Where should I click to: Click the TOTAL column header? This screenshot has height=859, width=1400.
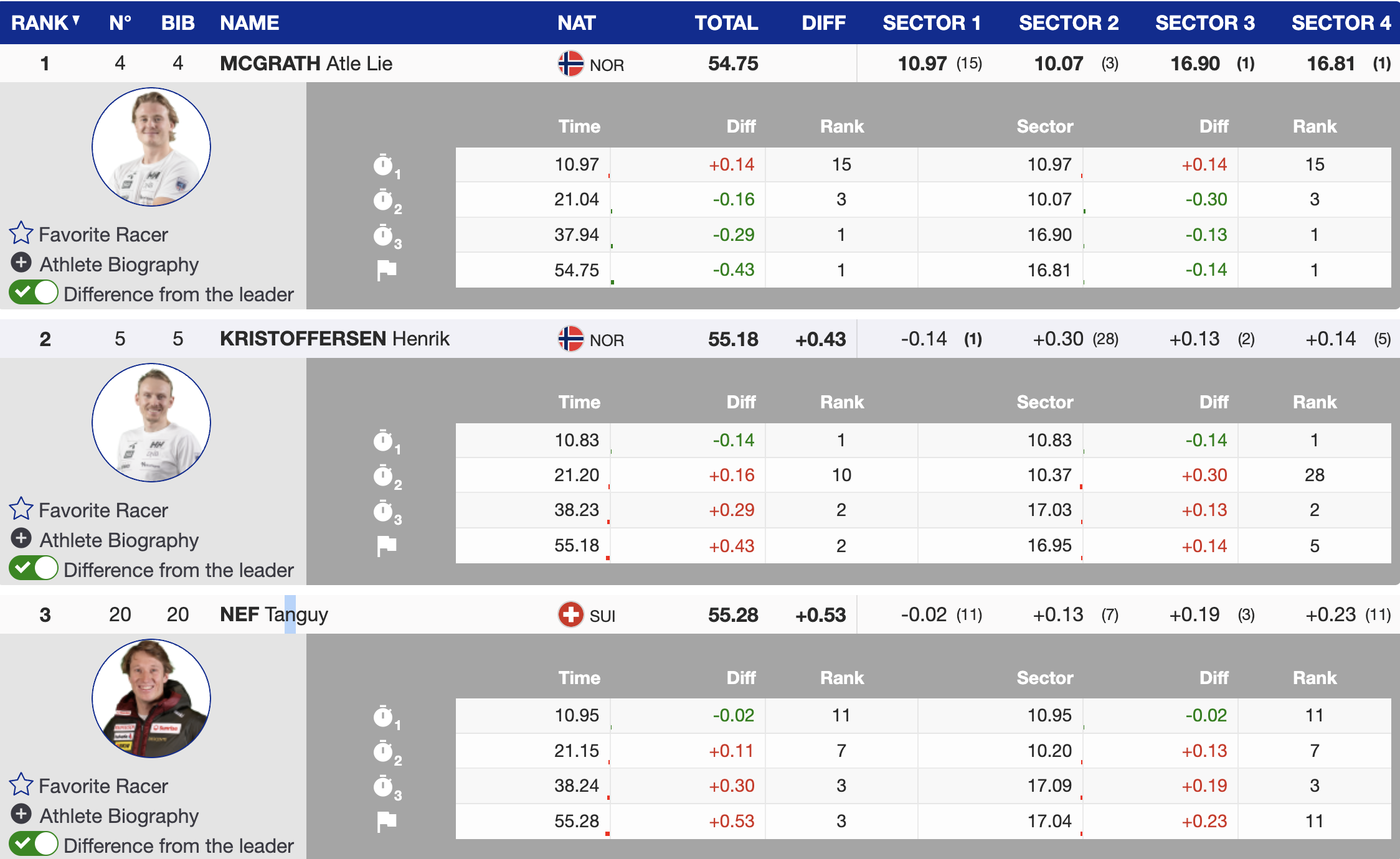coord(726,23)
